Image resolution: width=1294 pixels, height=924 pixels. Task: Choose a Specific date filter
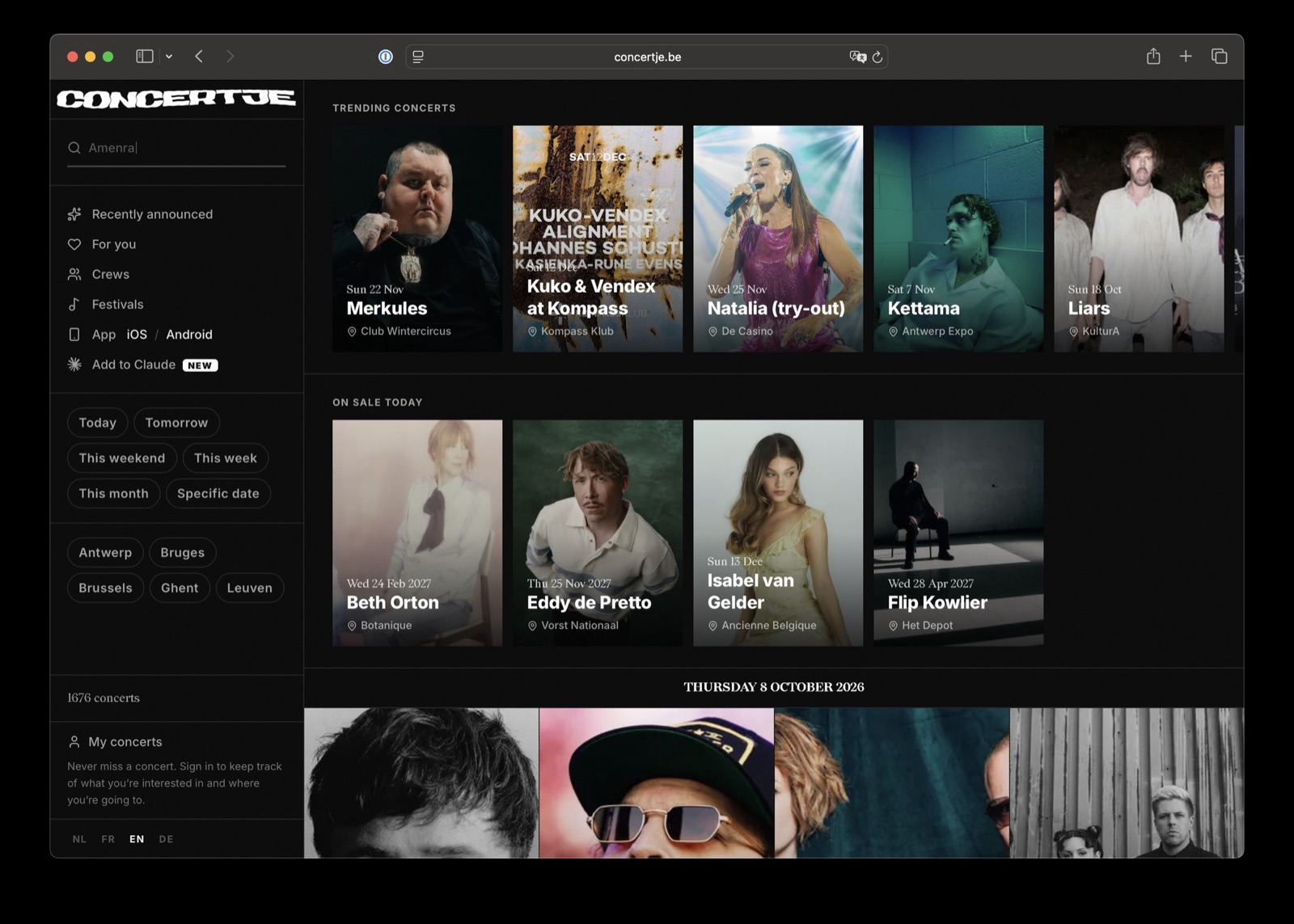(218, 494)
